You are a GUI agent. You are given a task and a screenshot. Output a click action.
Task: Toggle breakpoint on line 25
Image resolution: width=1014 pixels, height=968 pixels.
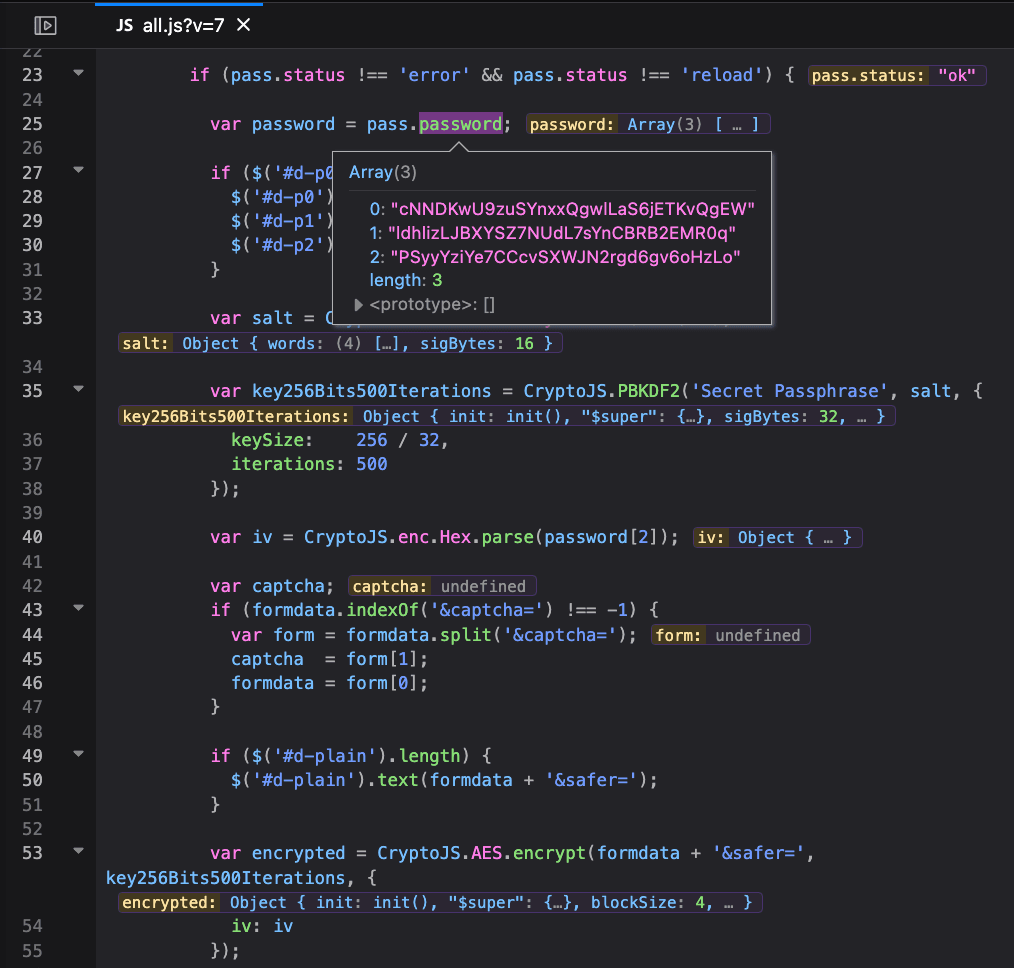pyautogui.click(x=32, y=124)
